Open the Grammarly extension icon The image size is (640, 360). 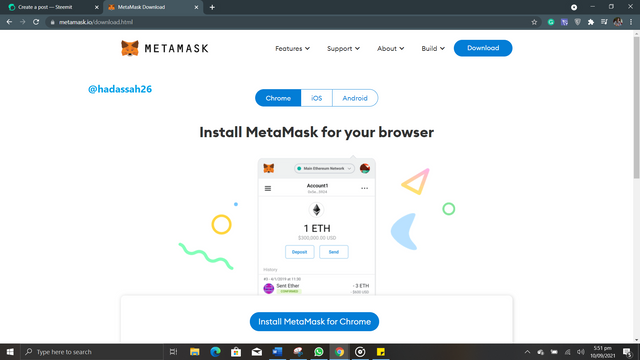(x=551, y=22)
